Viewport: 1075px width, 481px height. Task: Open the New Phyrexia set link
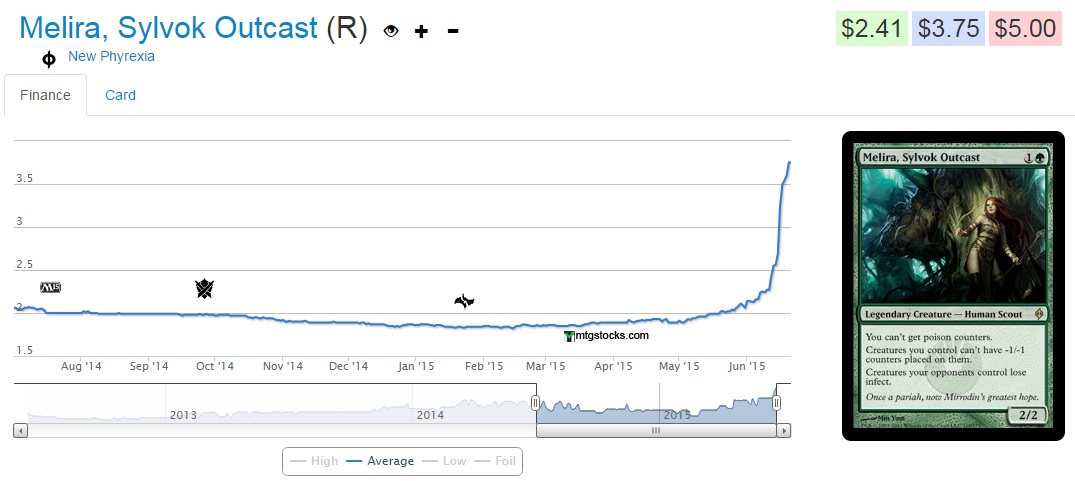click(x=111, y=56)
